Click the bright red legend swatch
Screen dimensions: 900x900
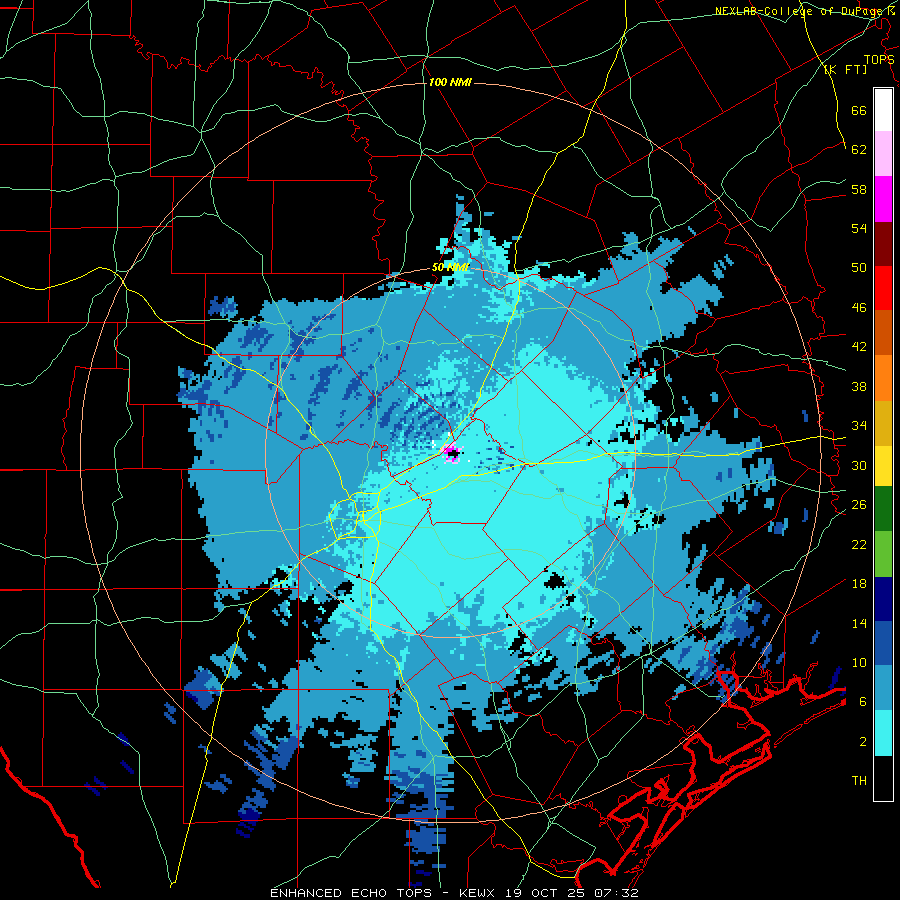883,288
